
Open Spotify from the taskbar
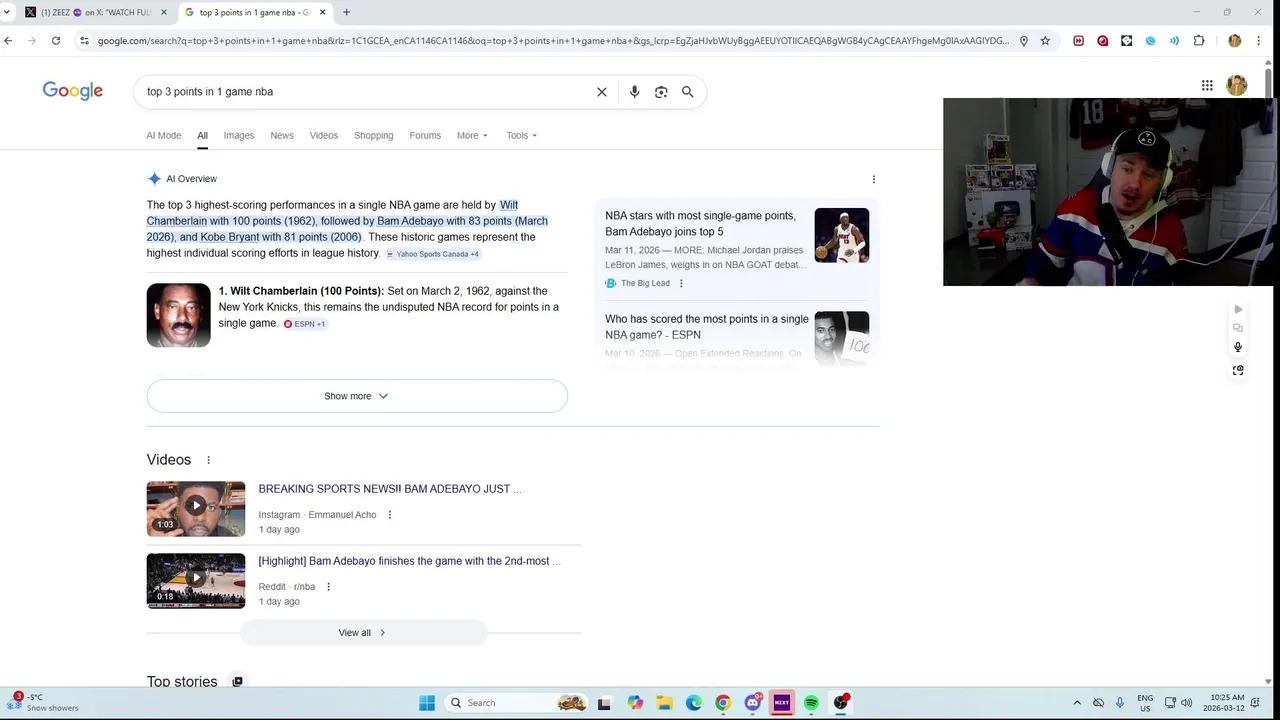[x=811, y=703]
